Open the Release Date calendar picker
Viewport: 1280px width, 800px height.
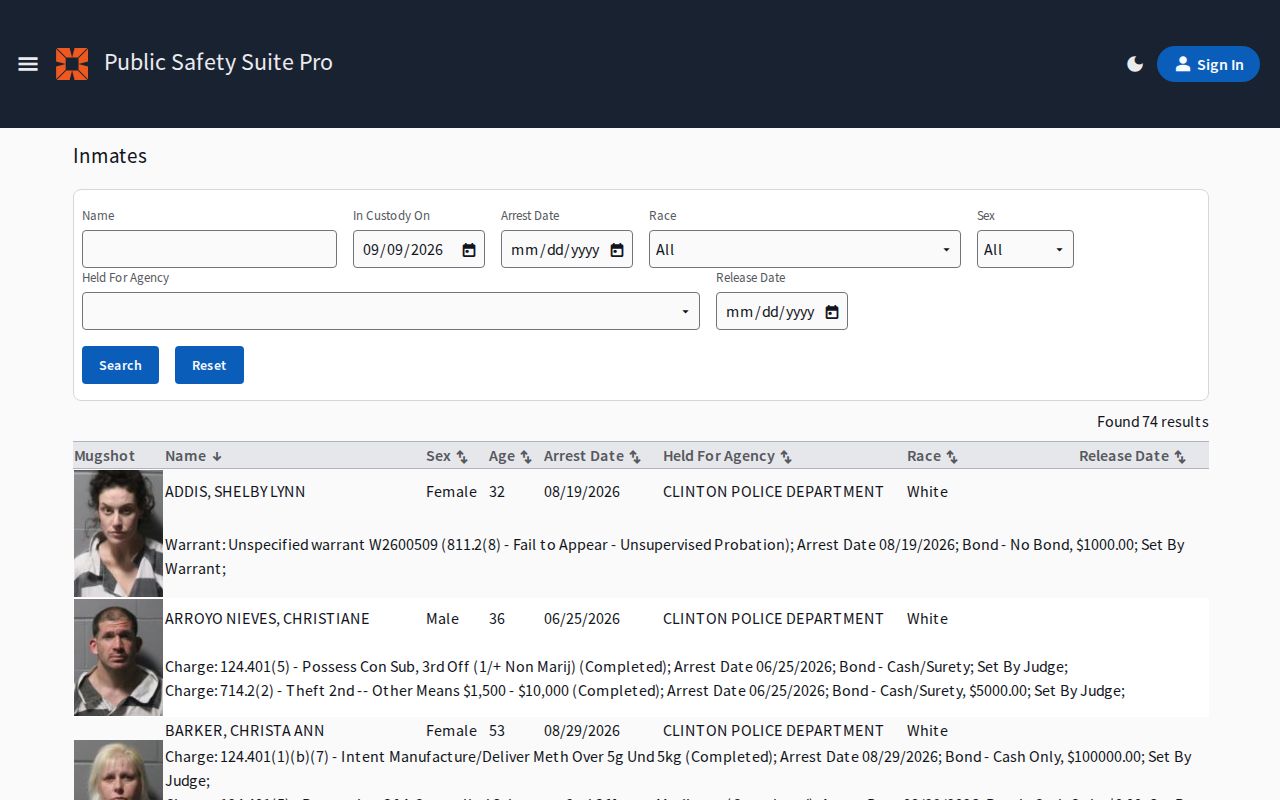tap(832, 312)
